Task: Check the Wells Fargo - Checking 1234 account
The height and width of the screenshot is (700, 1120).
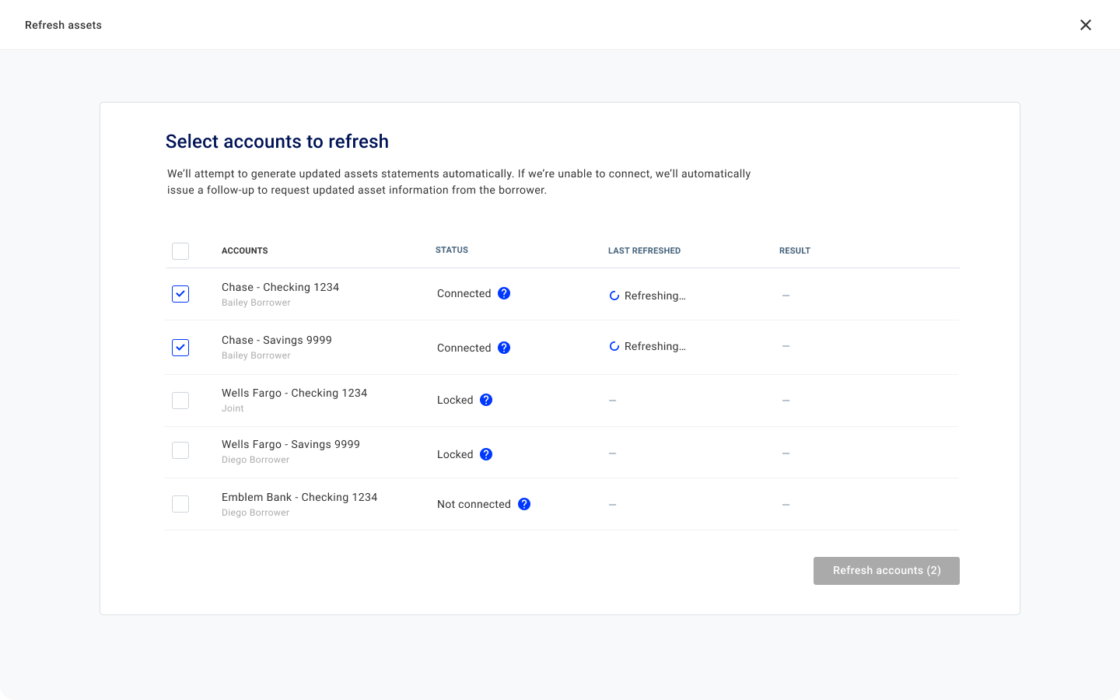Action: 180,400
